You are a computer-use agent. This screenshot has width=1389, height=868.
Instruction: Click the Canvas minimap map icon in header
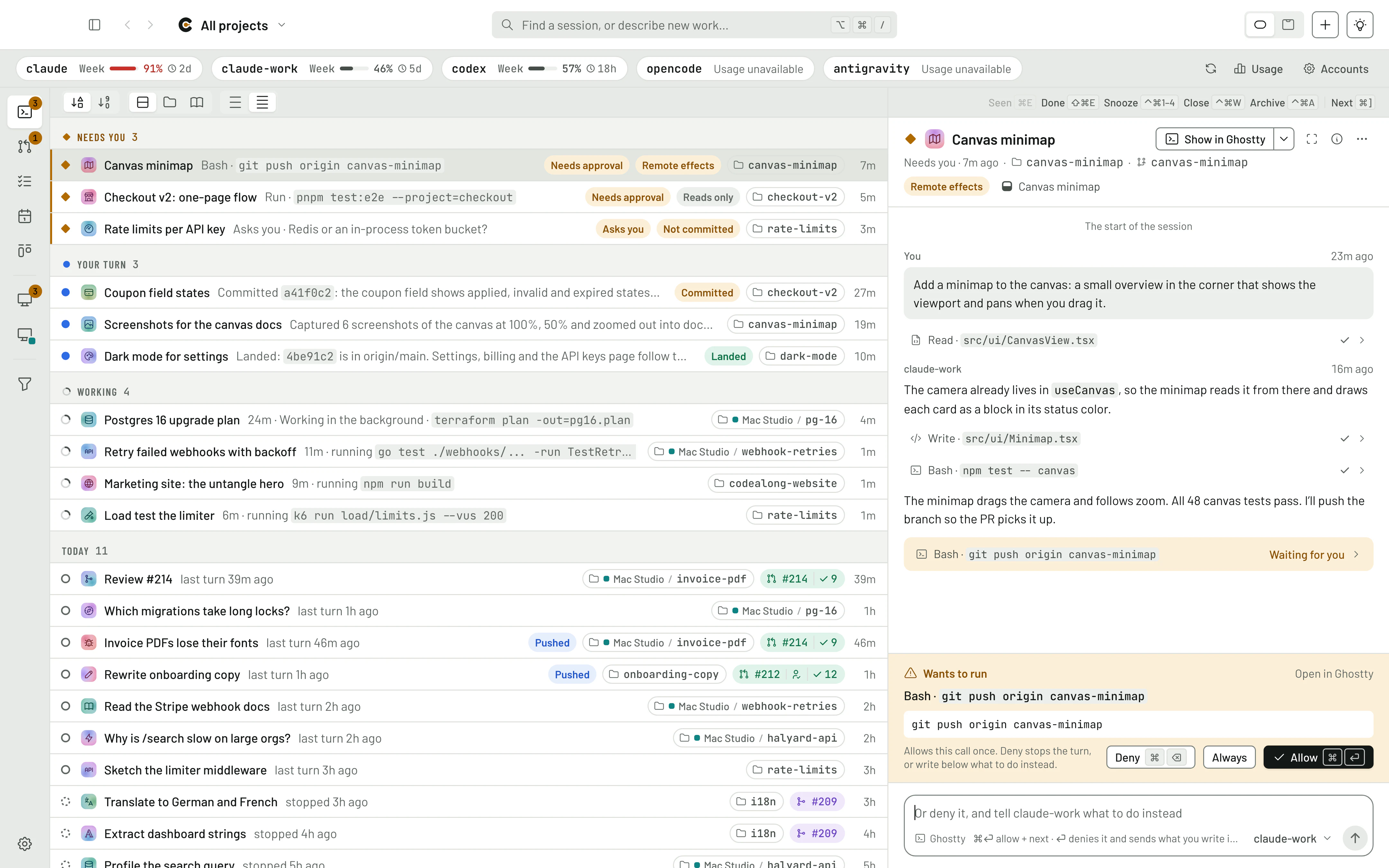pos(934,140)
